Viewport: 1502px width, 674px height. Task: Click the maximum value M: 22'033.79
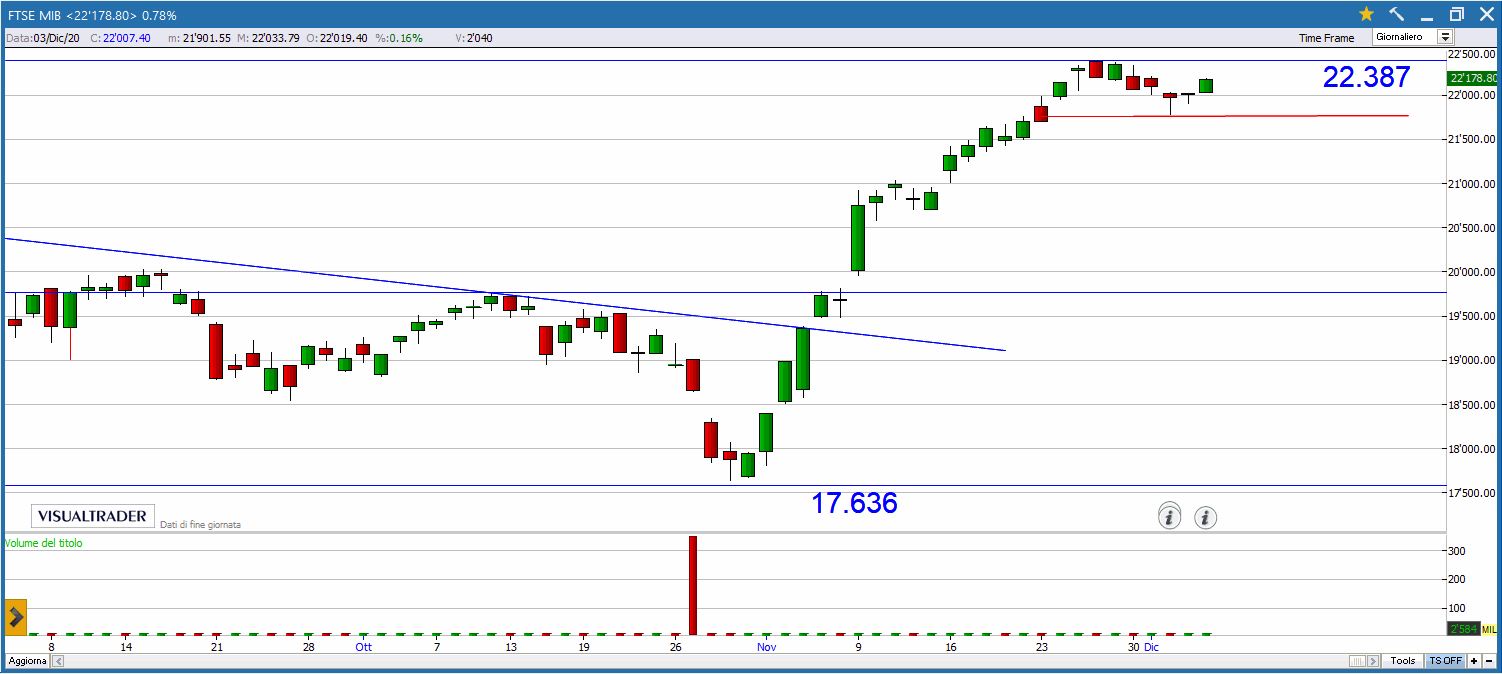tap(269, 38)
